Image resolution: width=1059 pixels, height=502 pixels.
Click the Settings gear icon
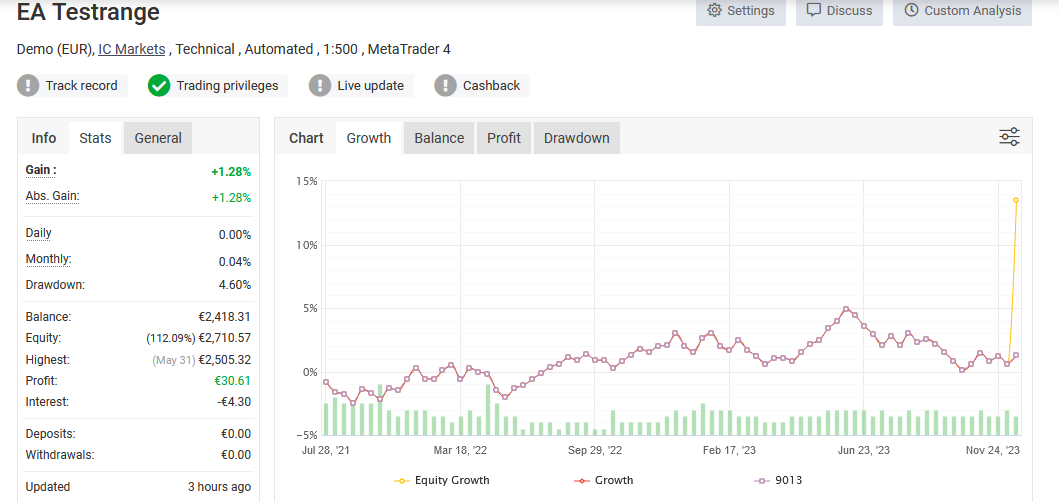click(714, 11)
